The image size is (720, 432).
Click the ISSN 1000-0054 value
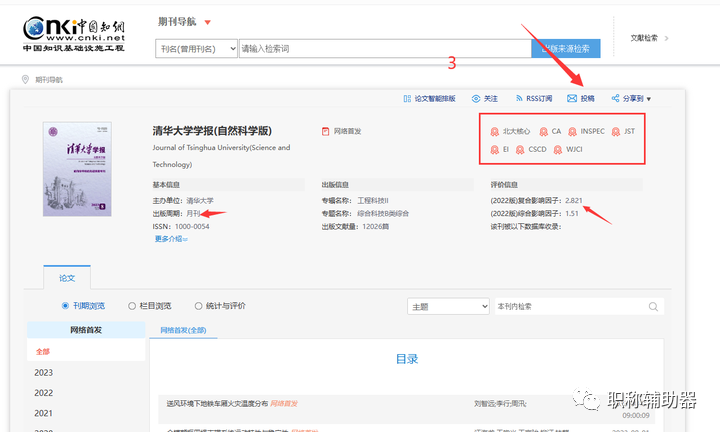(192, 226)
